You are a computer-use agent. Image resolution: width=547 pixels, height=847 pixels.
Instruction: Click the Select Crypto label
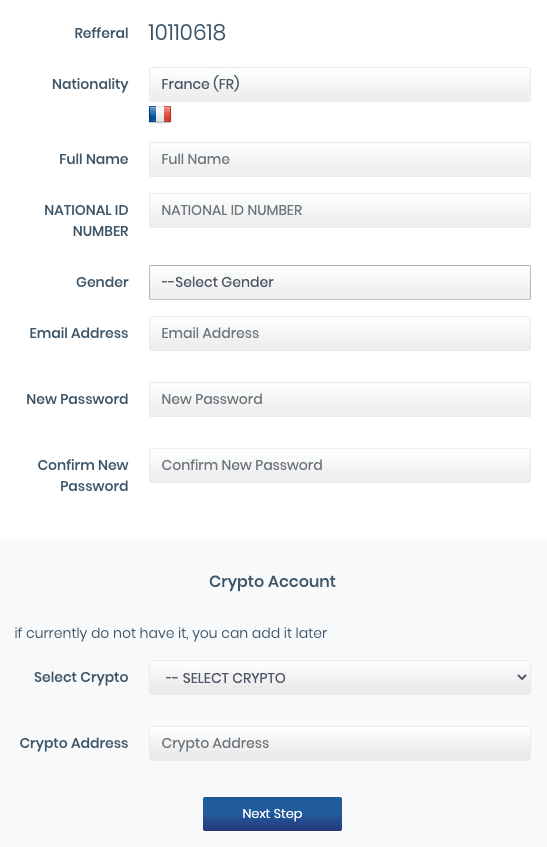[x=81, y=677]
